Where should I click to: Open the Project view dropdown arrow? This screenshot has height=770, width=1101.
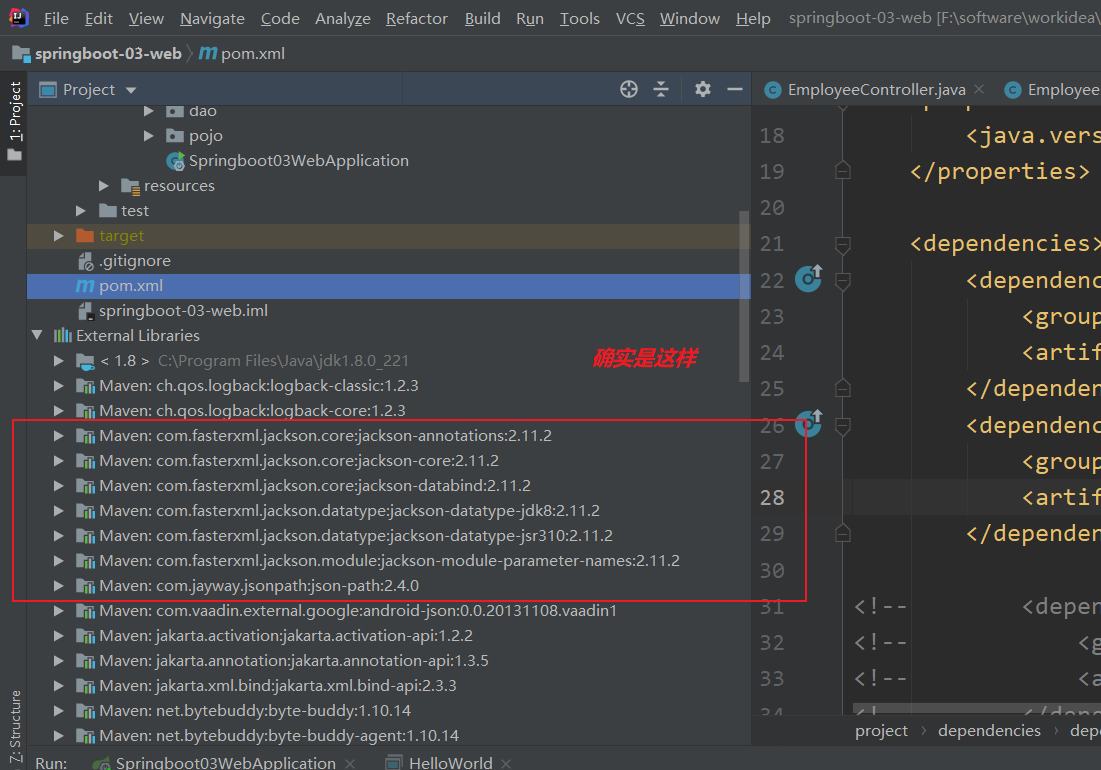click(x=131, y=91)
